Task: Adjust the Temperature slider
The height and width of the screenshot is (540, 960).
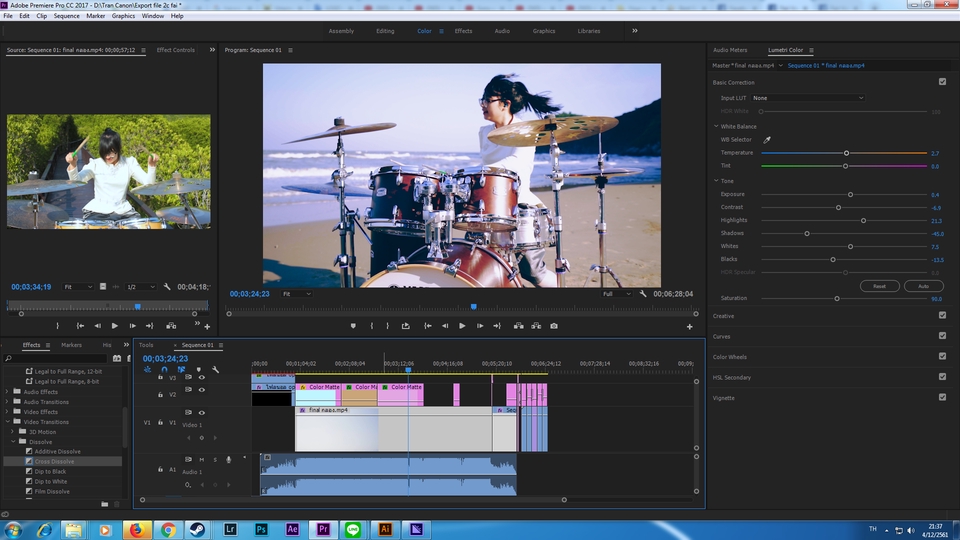Action: [x=846, y=153]
